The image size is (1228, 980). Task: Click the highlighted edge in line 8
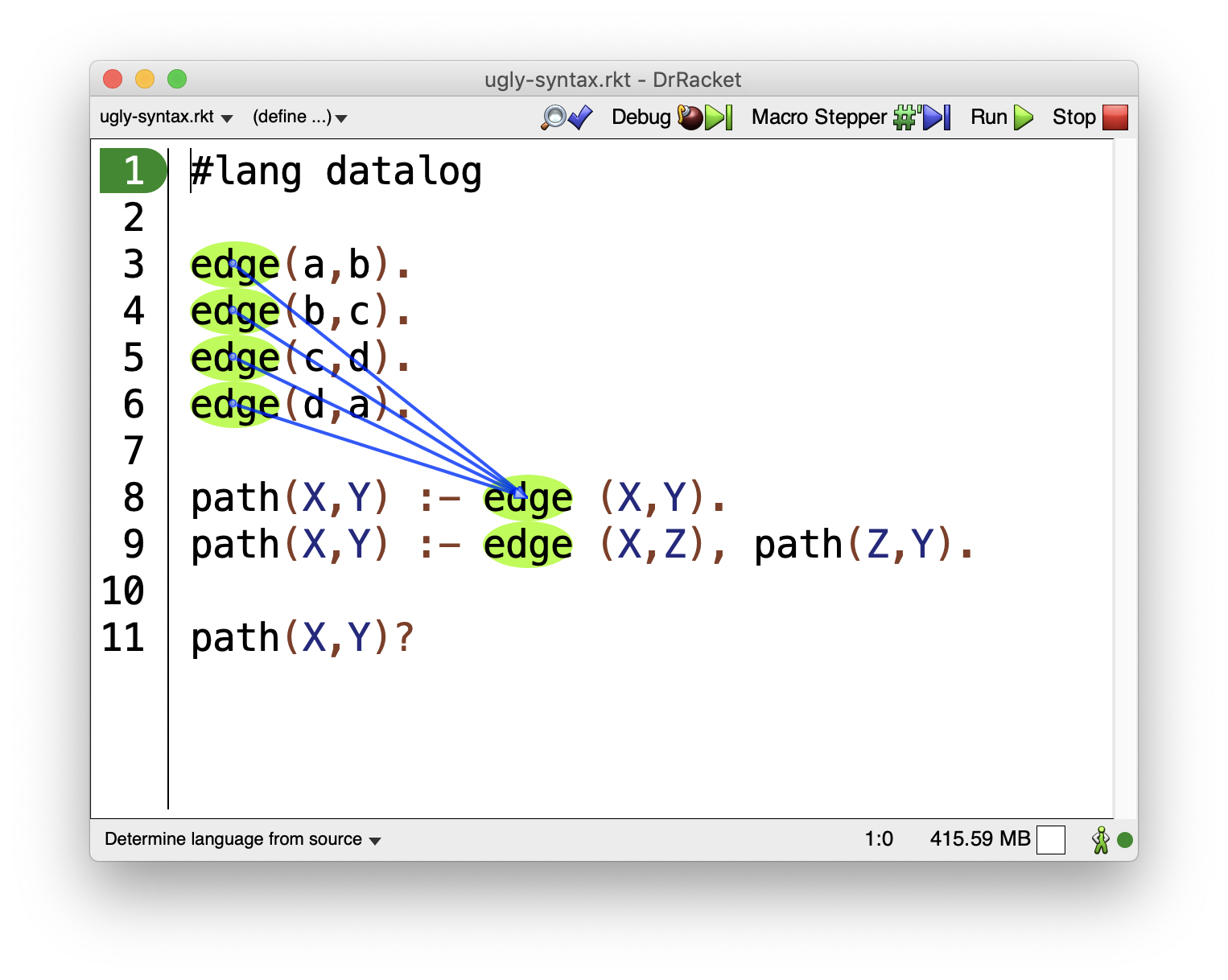pyautogui.click(x=528, y=498)
